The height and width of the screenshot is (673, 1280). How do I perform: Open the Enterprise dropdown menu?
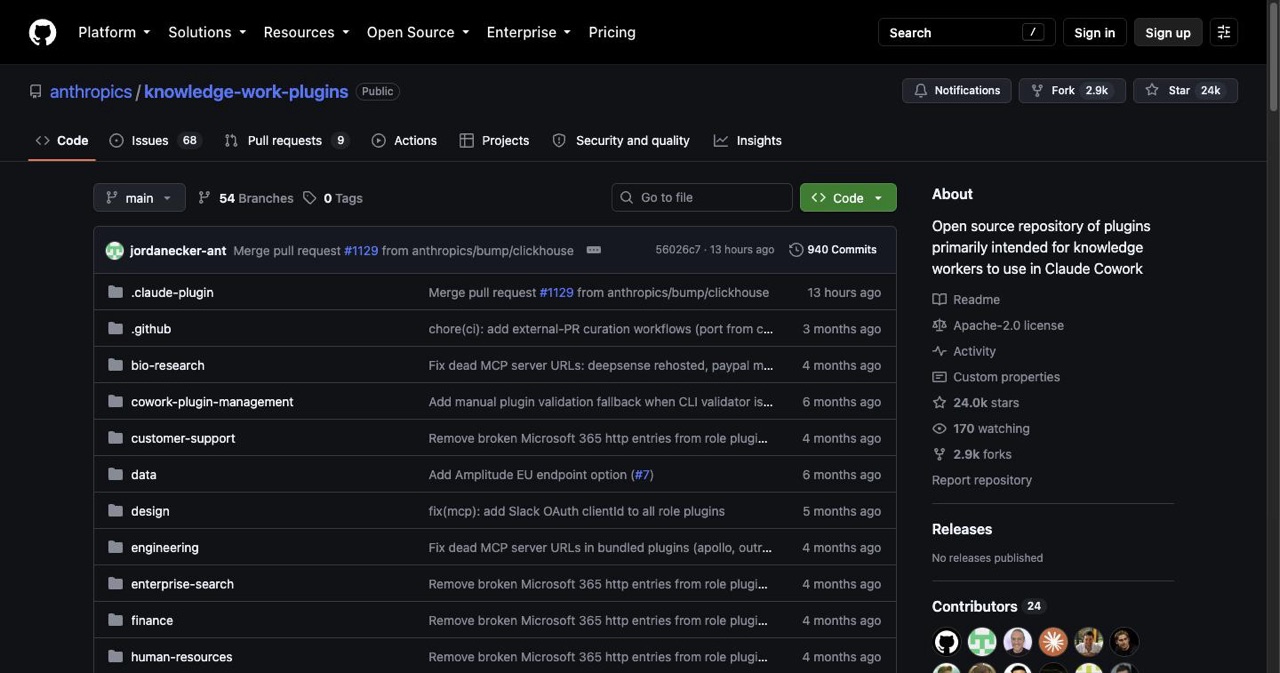point(529,32)
